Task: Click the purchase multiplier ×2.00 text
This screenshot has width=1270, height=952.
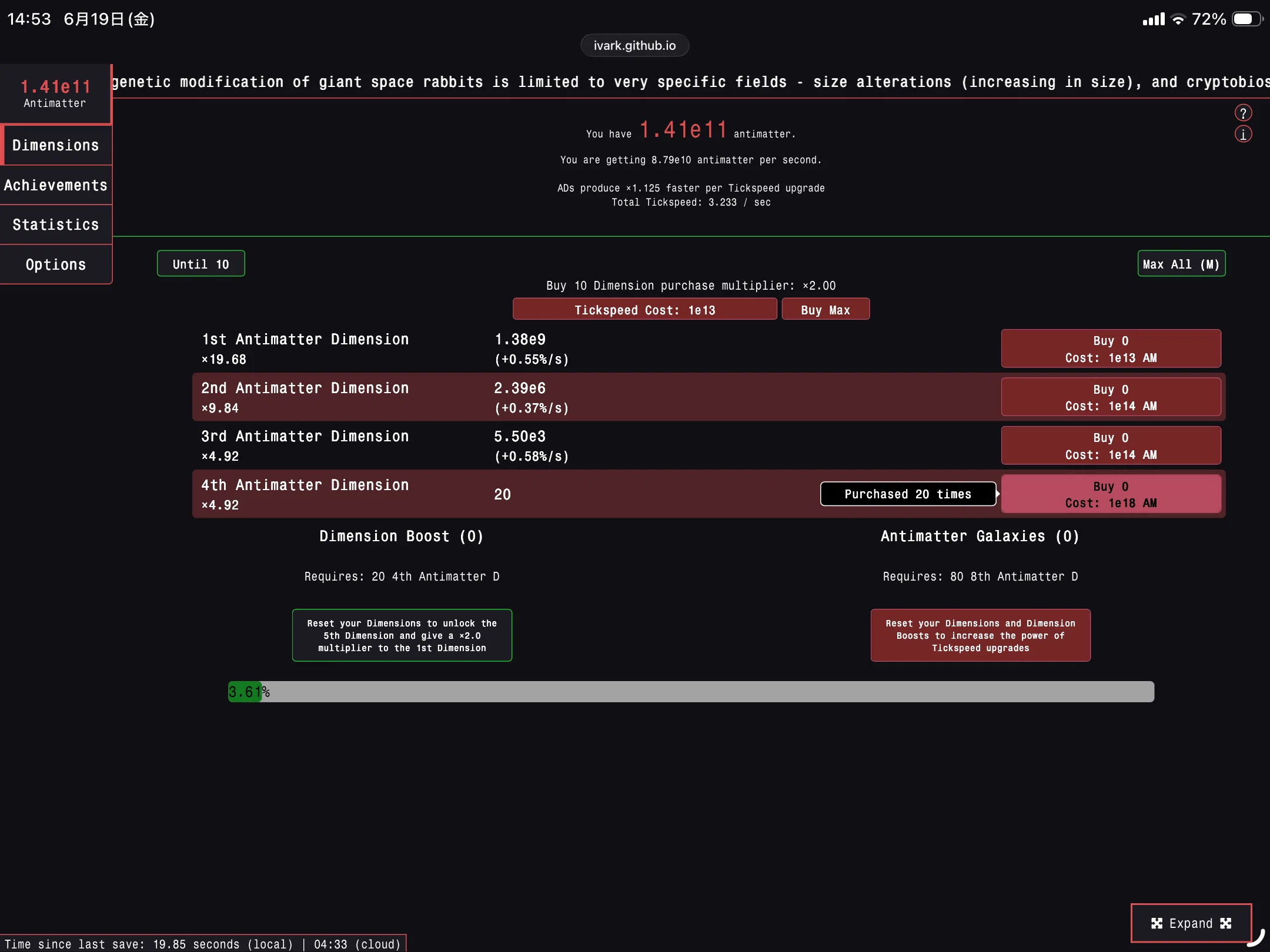Action: [x=691, y=286]
